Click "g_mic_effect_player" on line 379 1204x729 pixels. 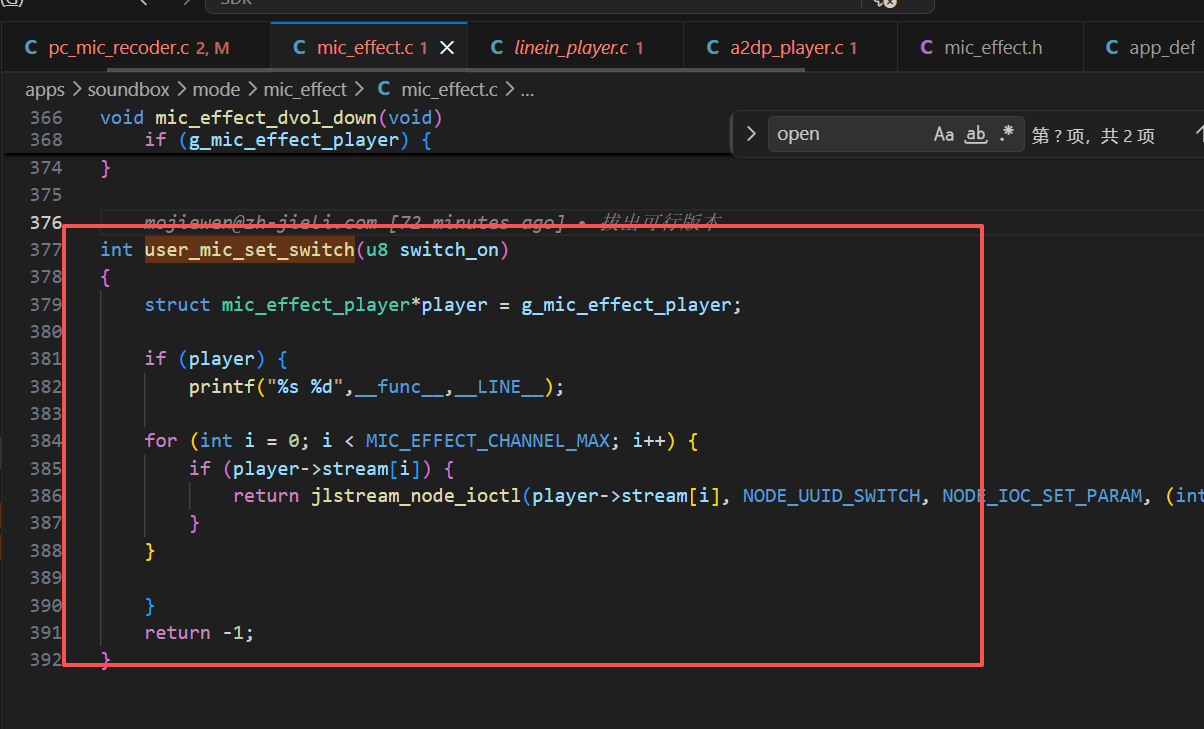(626, 305)
